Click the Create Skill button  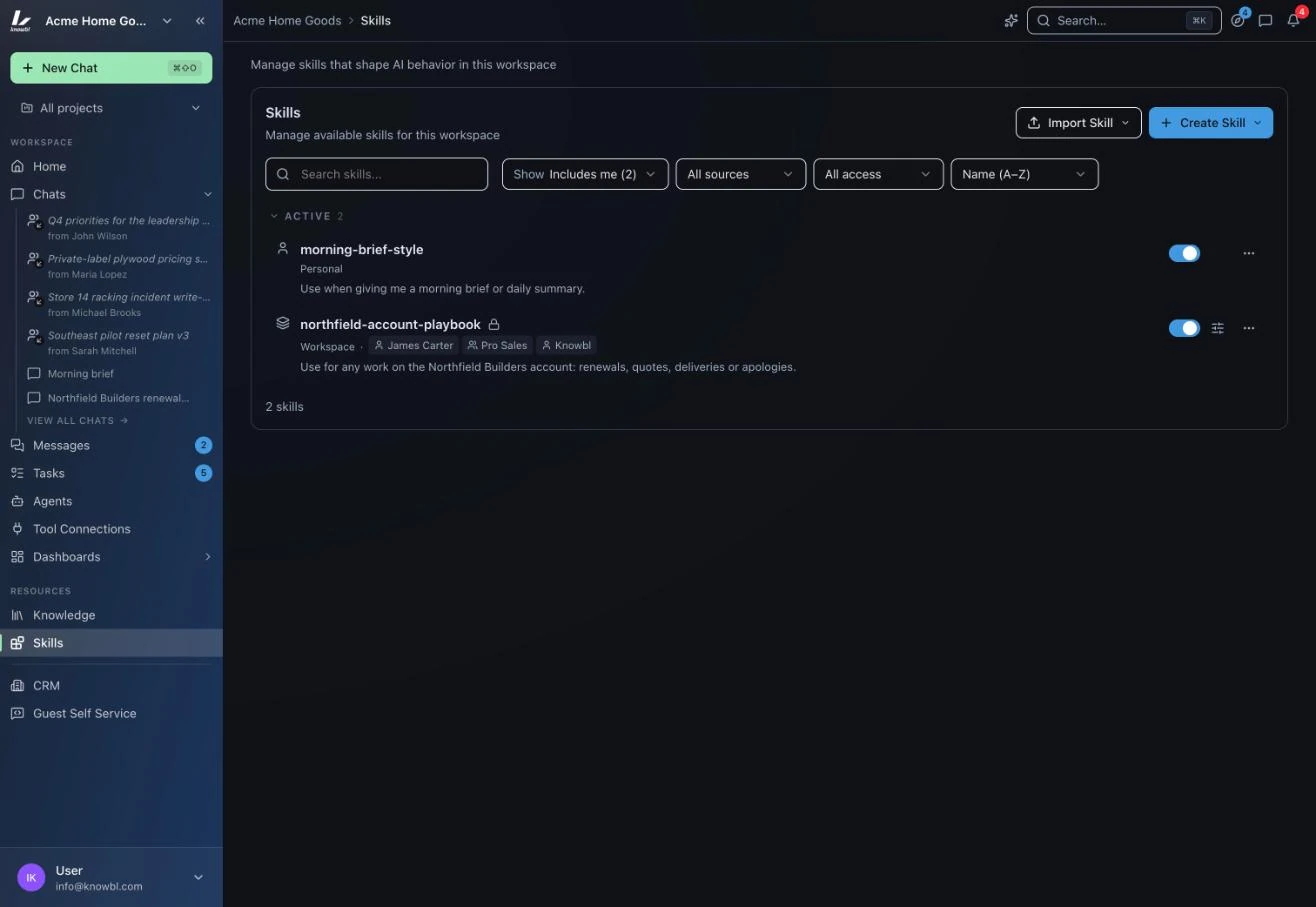(x=1210, y=123)
